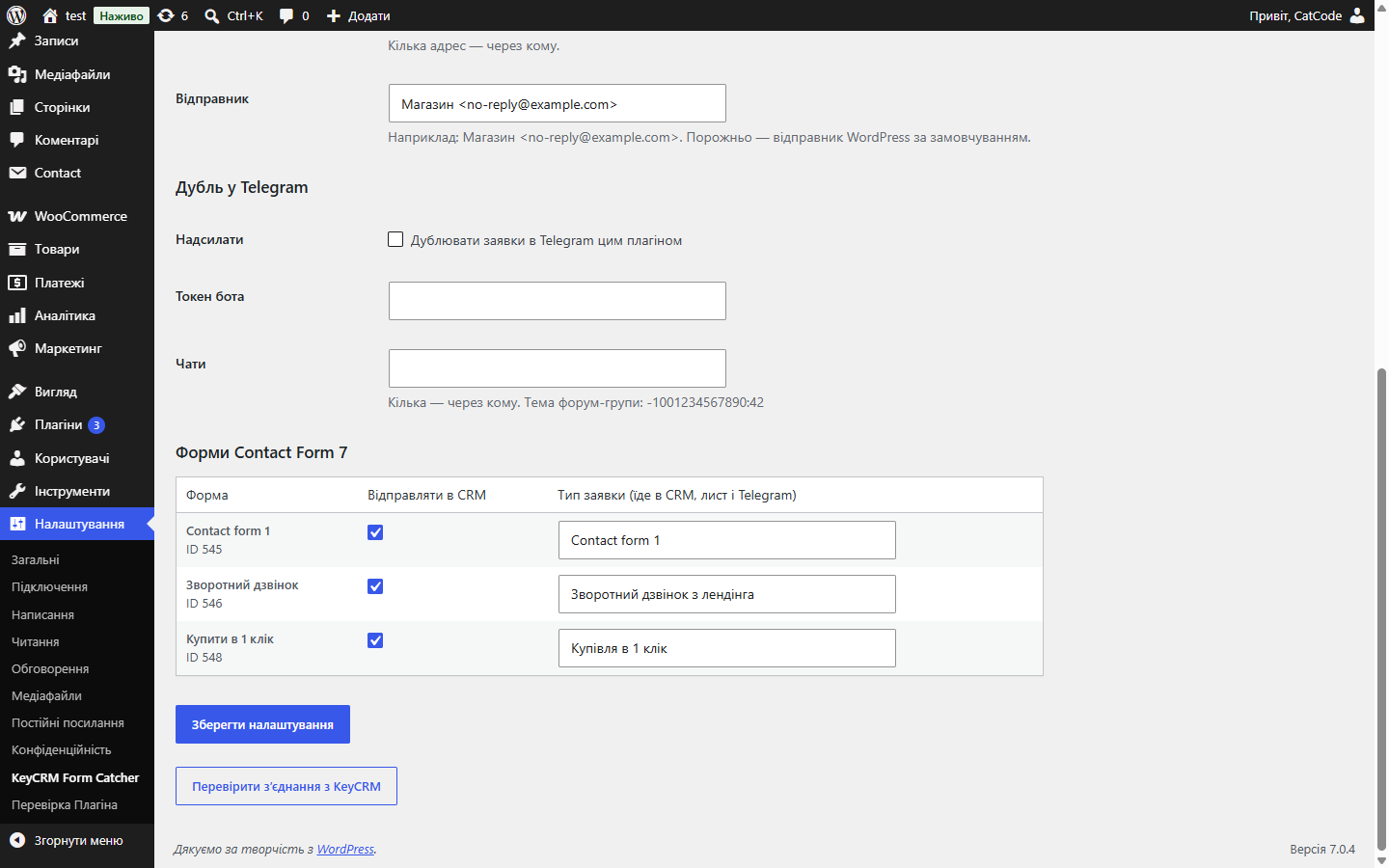Click the Перевірити з'єднання з KeyCRM button

point(286,786)
